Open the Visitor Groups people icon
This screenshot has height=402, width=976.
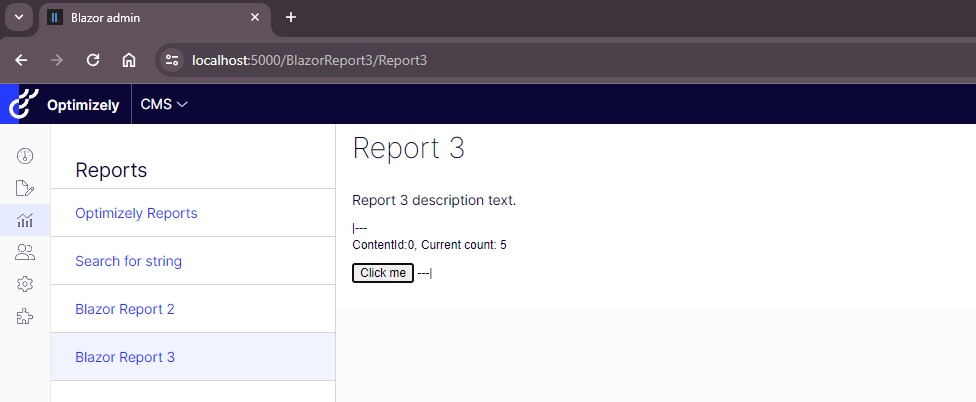25,252
